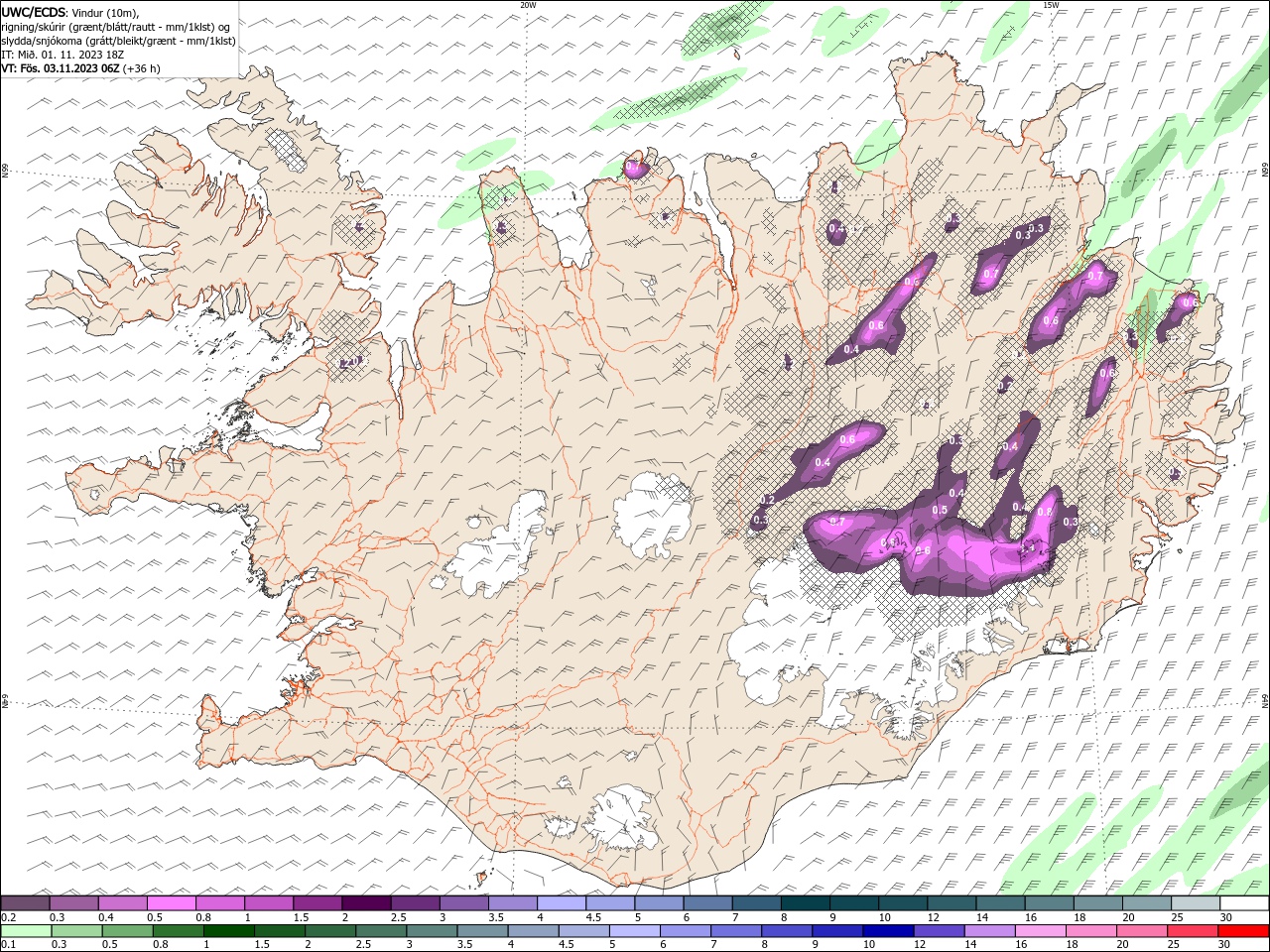1270x952 pixels.
Task: Choose the dark green swatch labelled 1 in the bottom legend row
Action: [228, 931]
